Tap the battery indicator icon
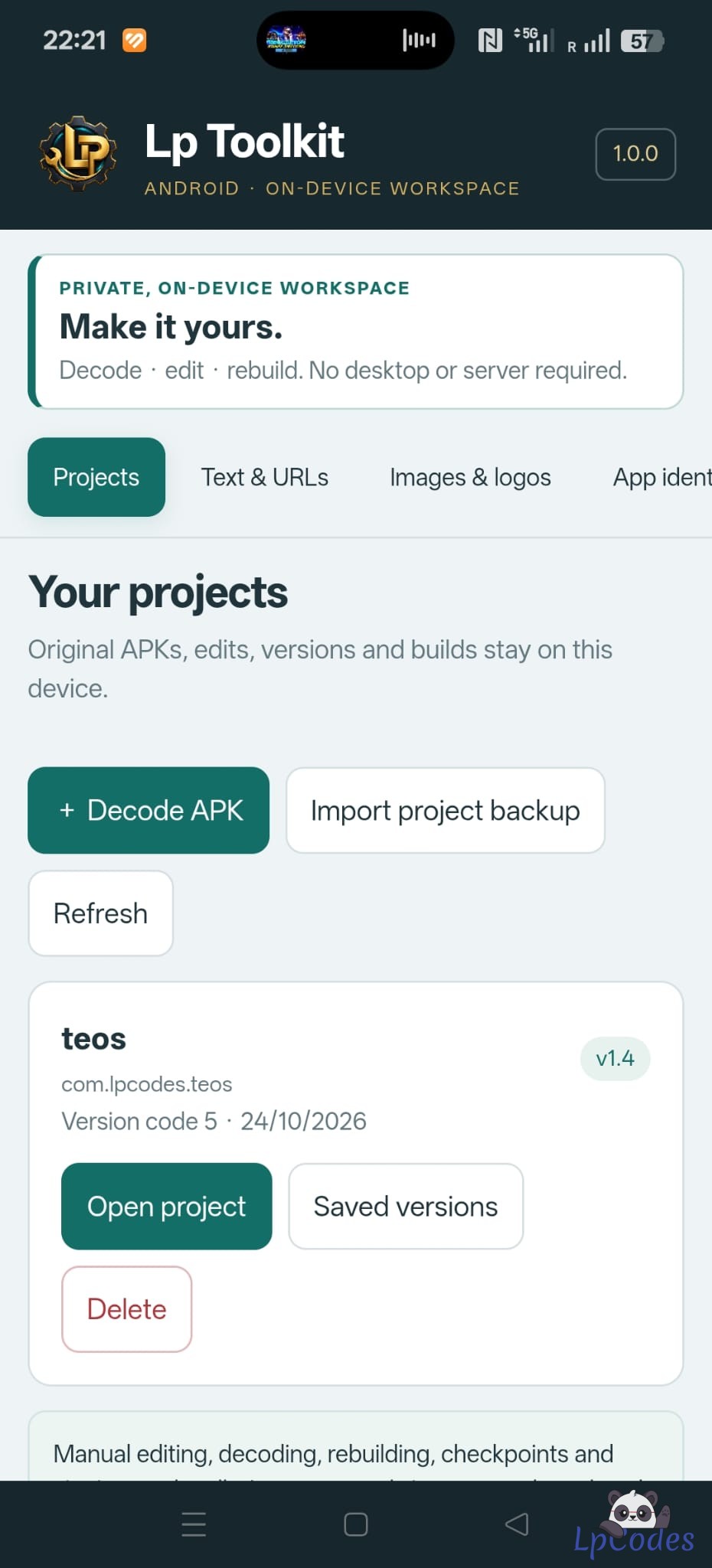This screenshot has height=1568, width=712. pyautogui.click(x=642, y=41)
